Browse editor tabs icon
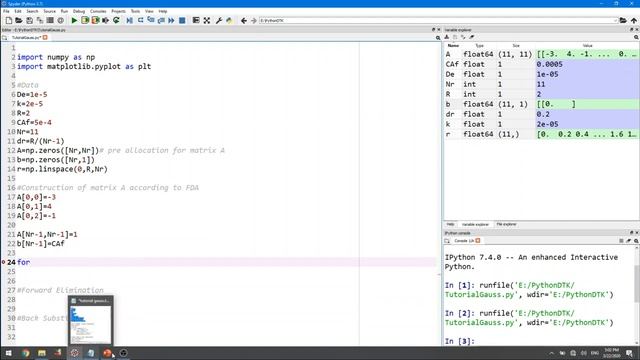The width and height of the screenshot is (640, 360). [x=4, y=38]
